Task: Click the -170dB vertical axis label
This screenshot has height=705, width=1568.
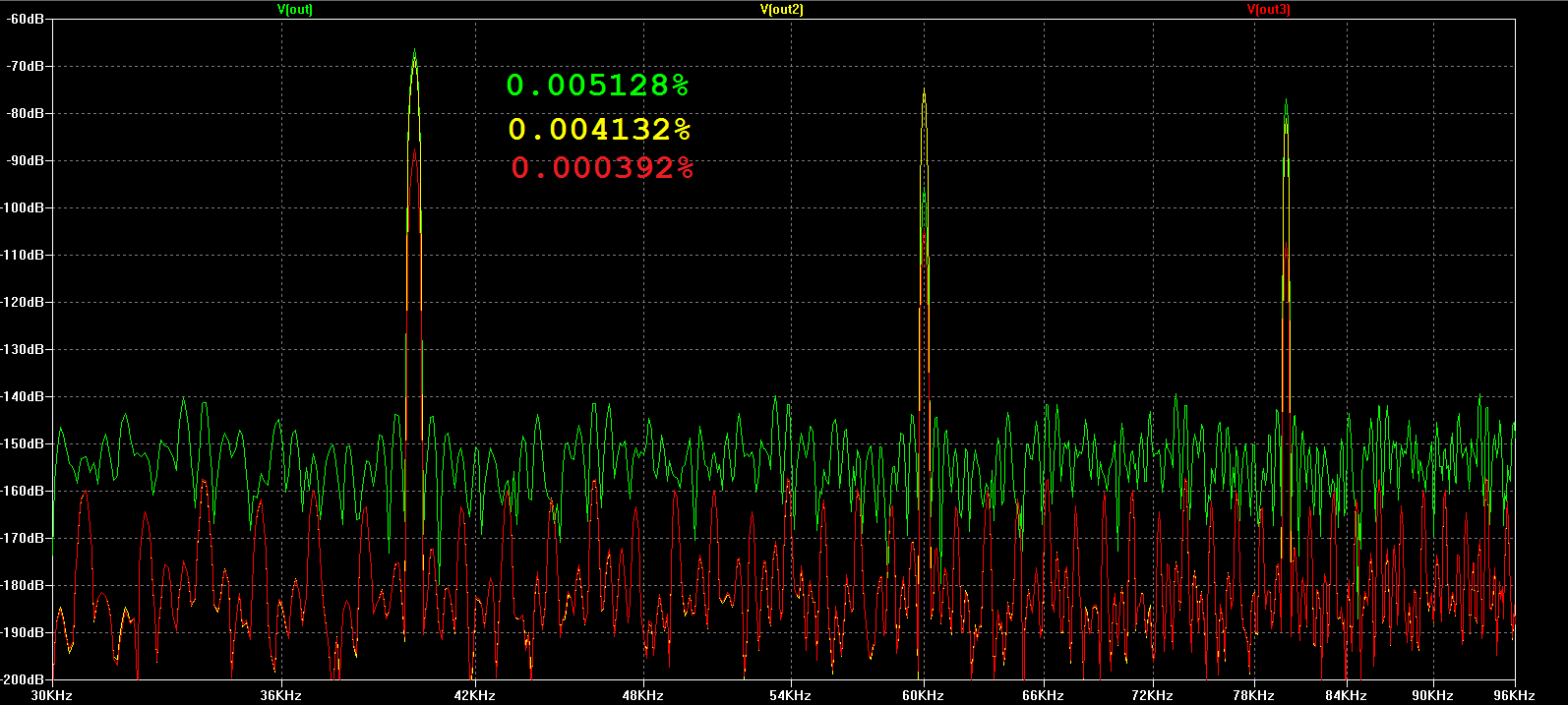Action: tap(23, 538)
